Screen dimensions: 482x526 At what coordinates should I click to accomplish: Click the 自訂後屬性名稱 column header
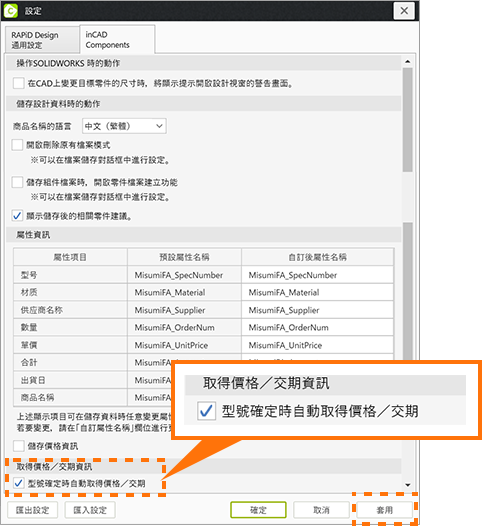pyautogui.click(x=317, y=257)
